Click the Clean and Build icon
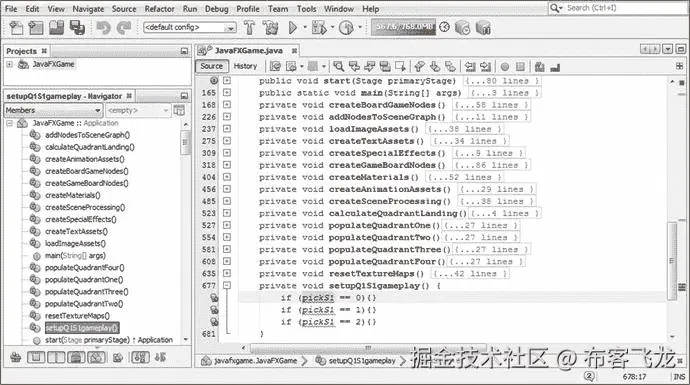This screenshot has height=385, width=690. tap(270, 28)
